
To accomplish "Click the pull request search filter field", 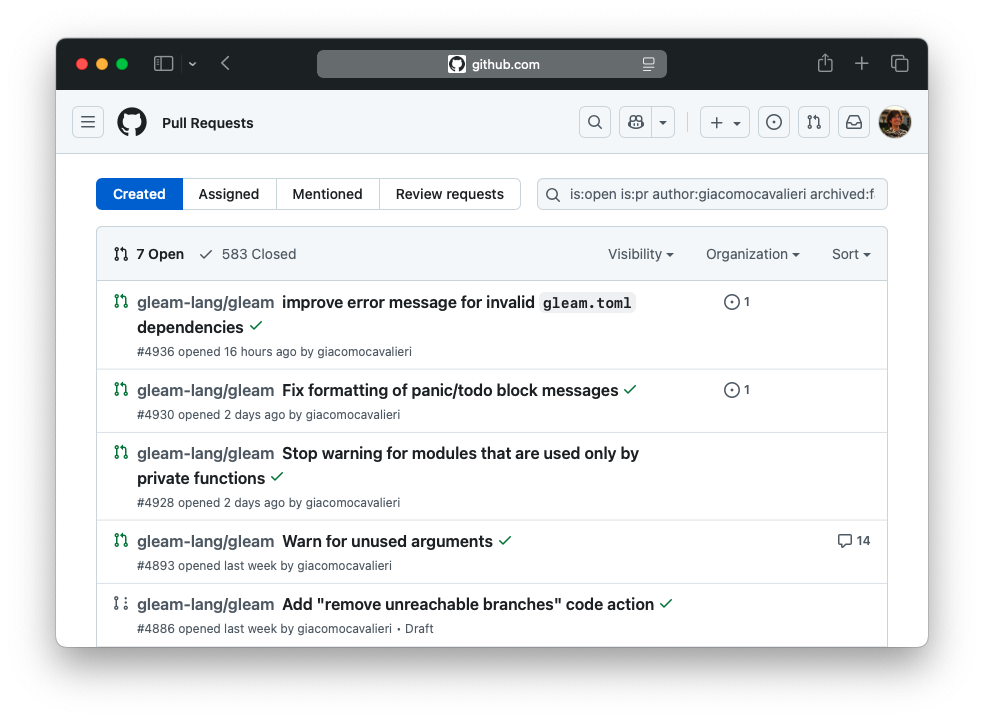I will pos(720,194).
